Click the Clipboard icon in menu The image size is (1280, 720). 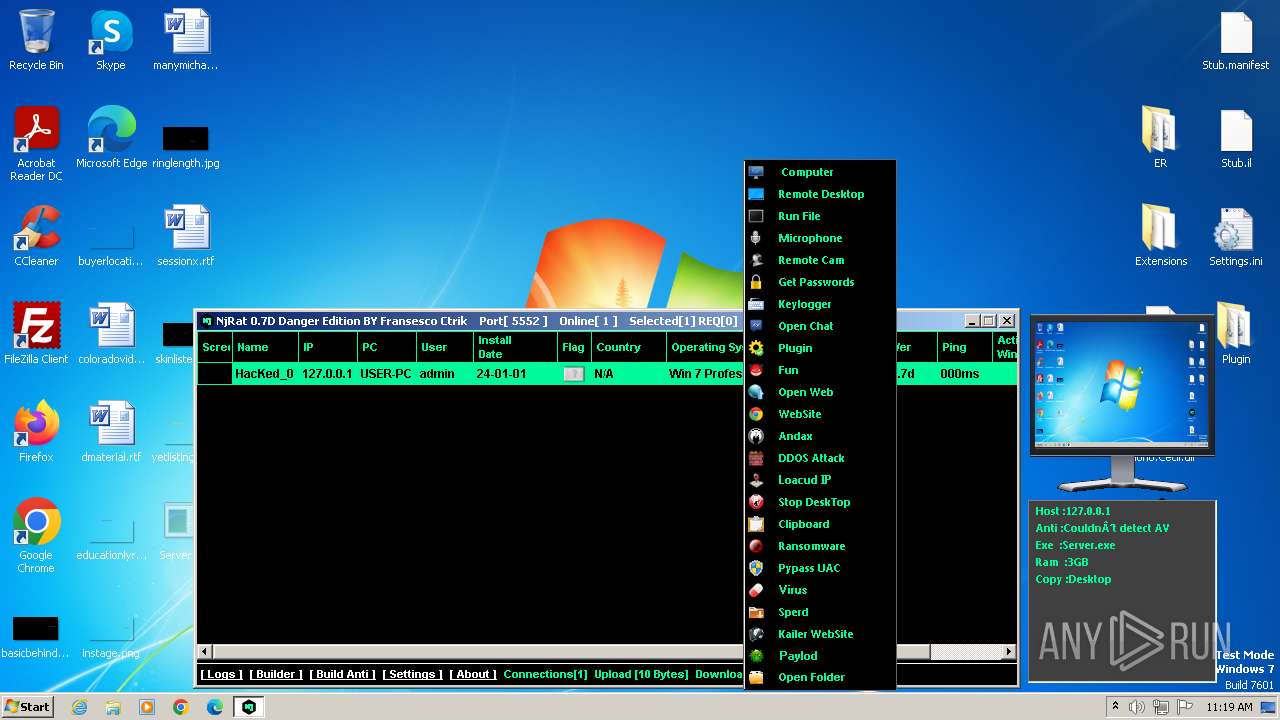[x=756, y=524]
